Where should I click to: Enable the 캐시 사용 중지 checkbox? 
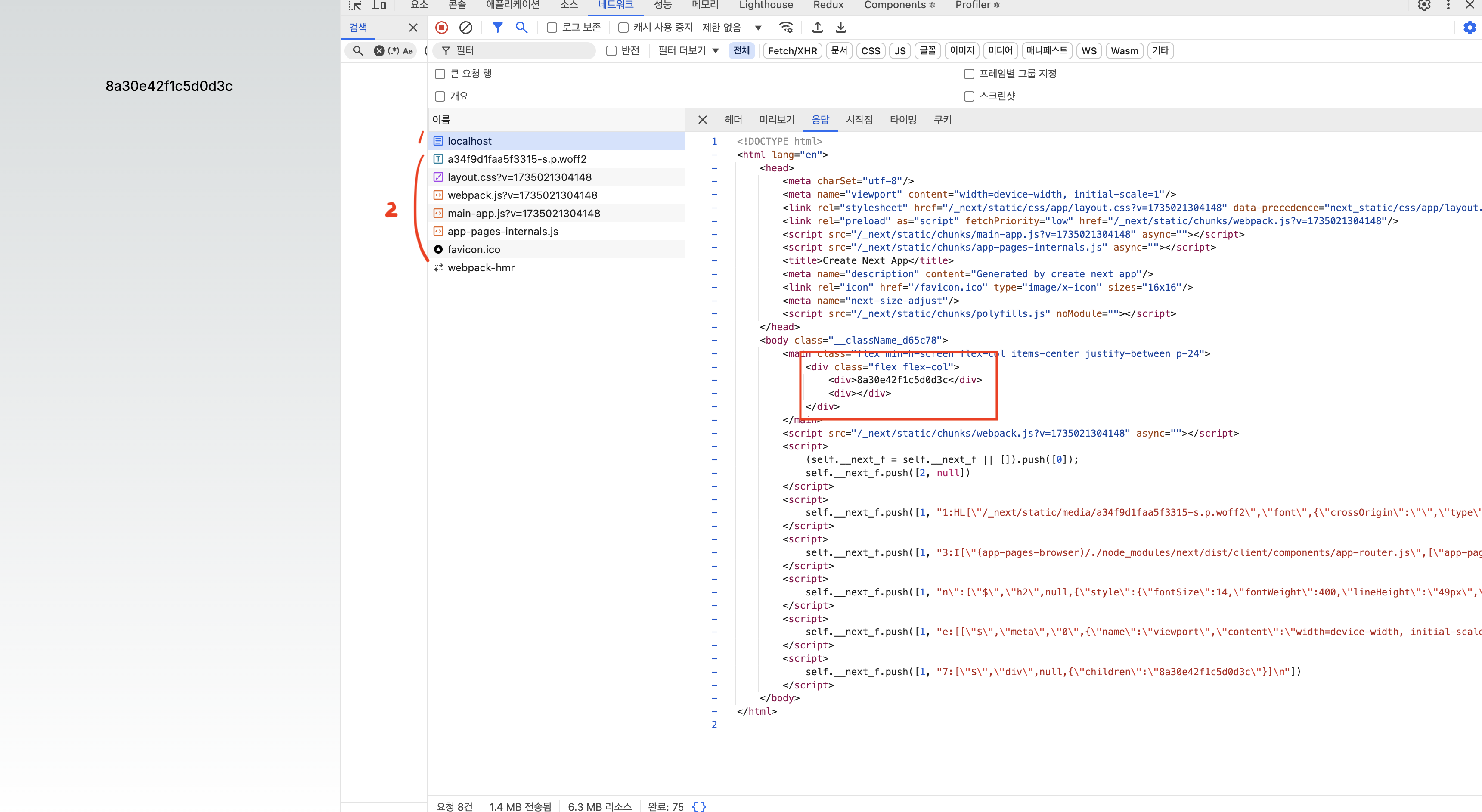(x=623, y=28)
